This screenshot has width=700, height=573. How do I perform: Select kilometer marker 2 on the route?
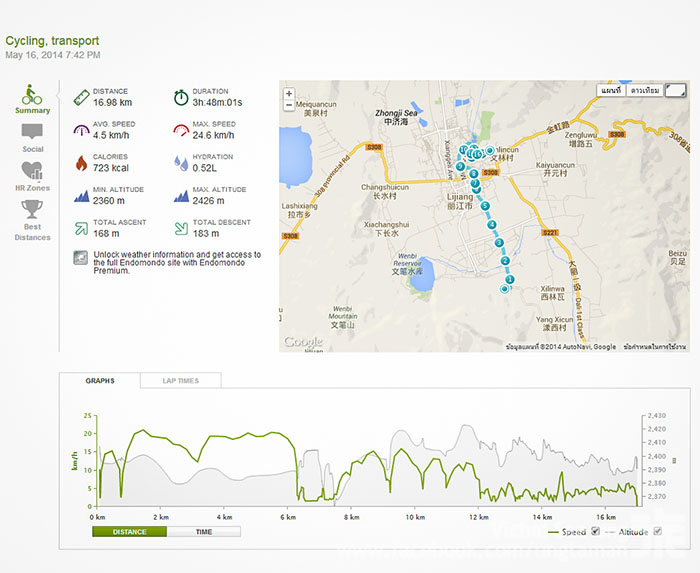505,261
